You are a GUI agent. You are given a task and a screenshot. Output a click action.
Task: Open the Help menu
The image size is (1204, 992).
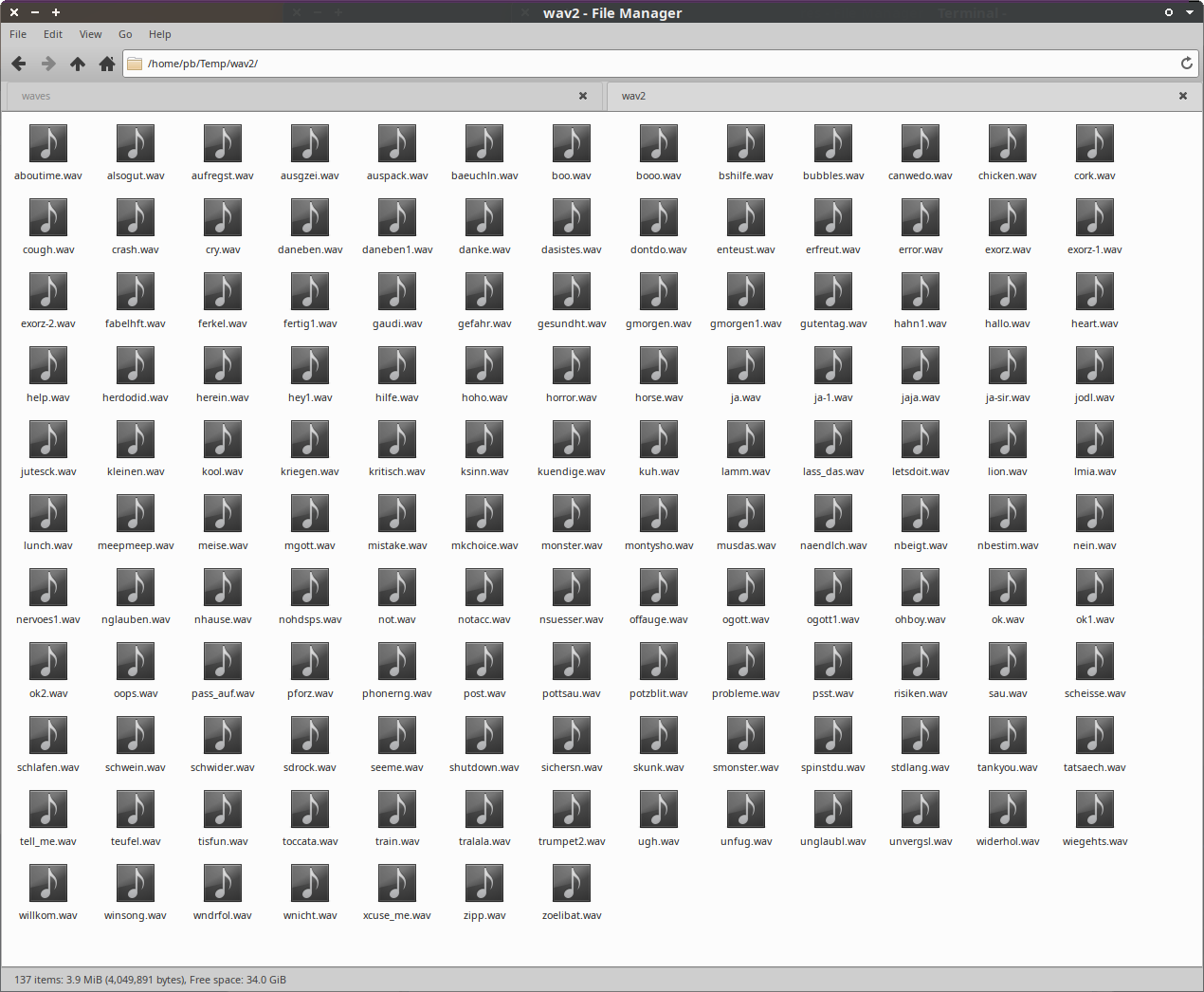pos(159,34)
